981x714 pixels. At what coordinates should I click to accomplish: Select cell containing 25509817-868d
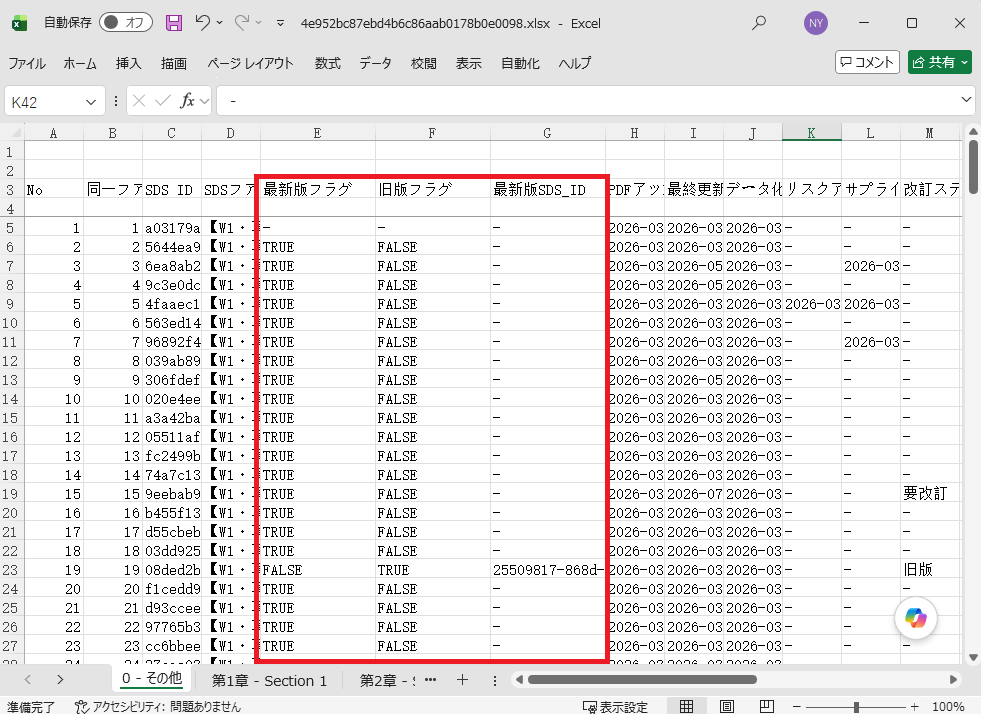547,570
